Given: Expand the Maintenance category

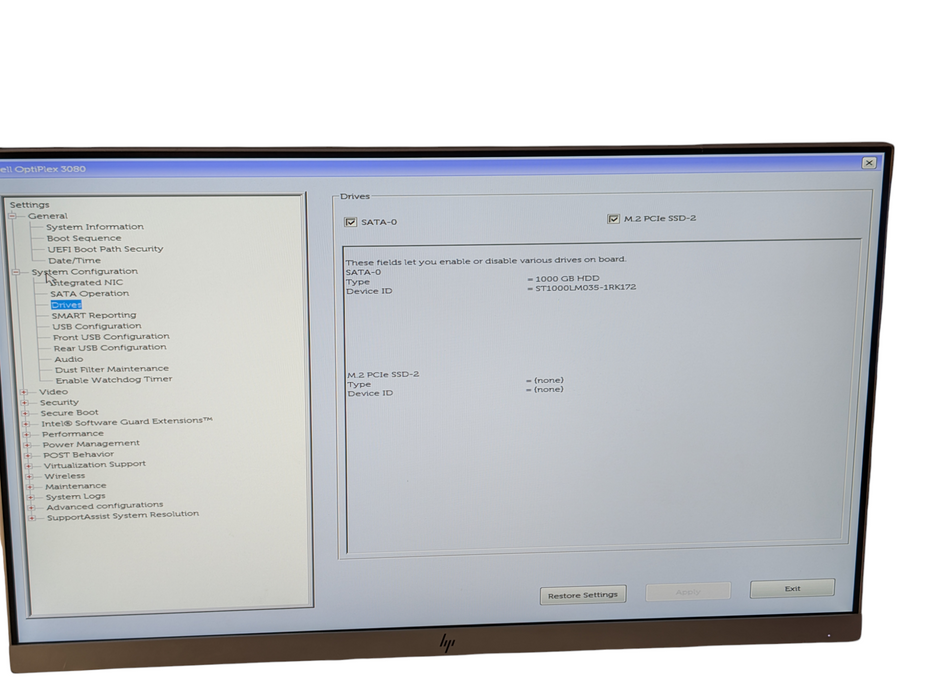Looking at the screenshot, I should tap(30, 487).
